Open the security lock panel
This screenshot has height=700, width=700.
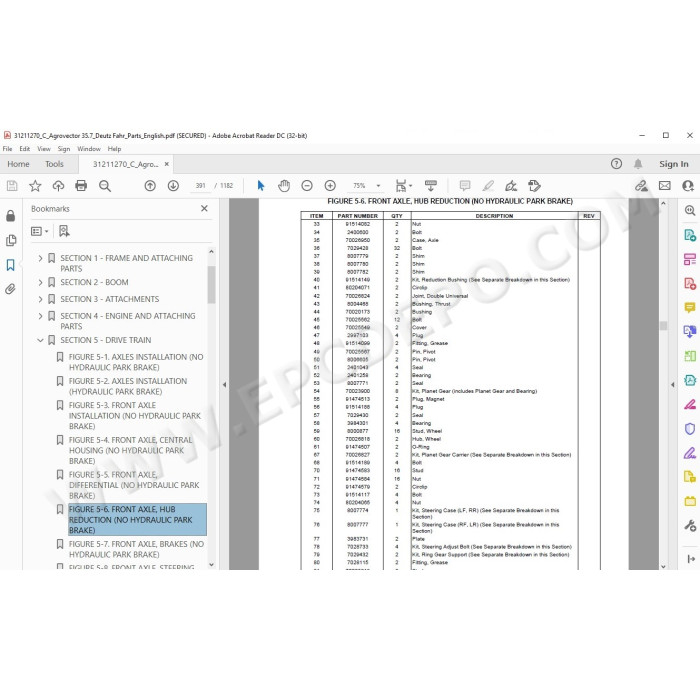pos(11,216)
